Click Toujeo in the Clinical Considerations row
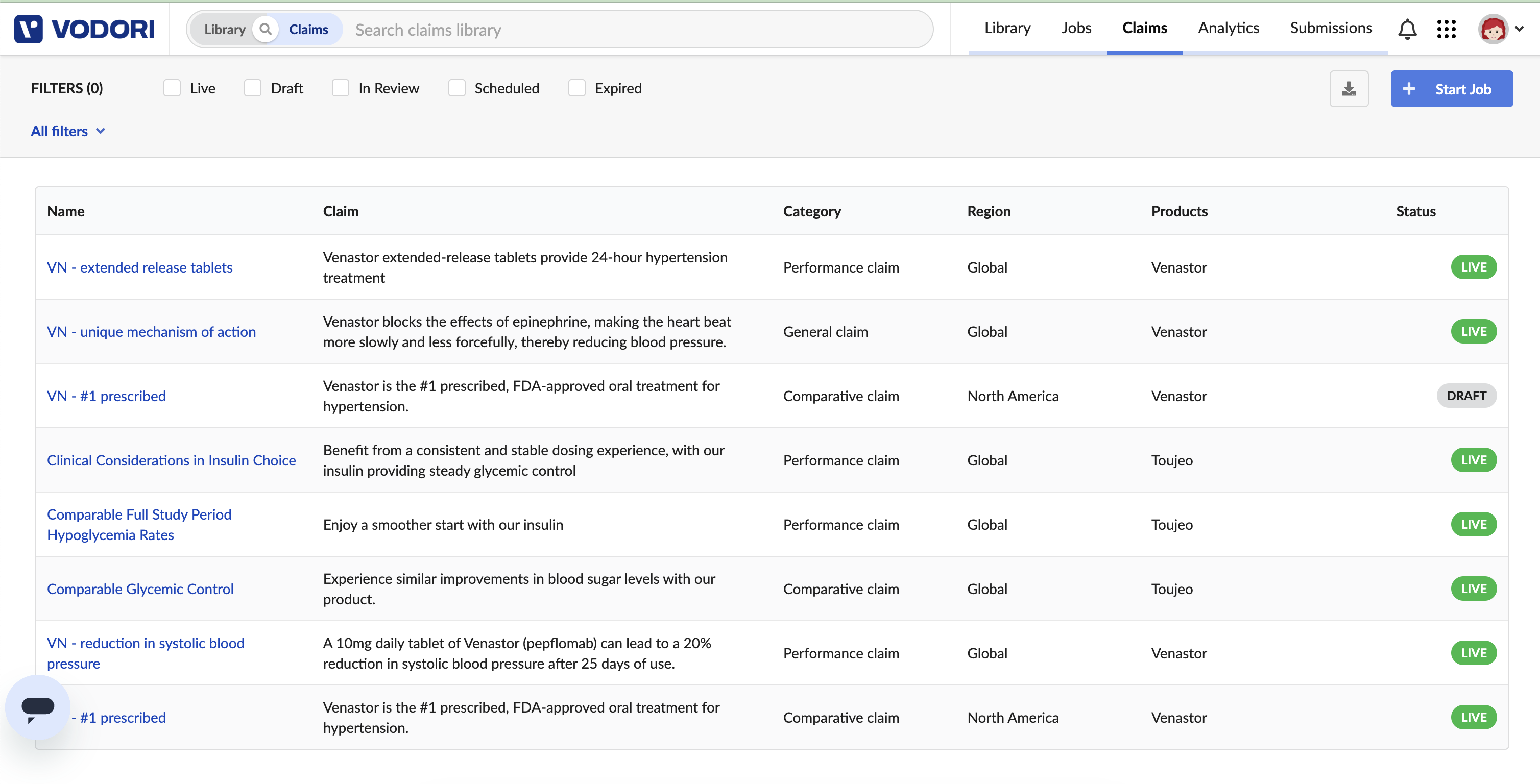 pyautogui.click(x=1172, y=460)
